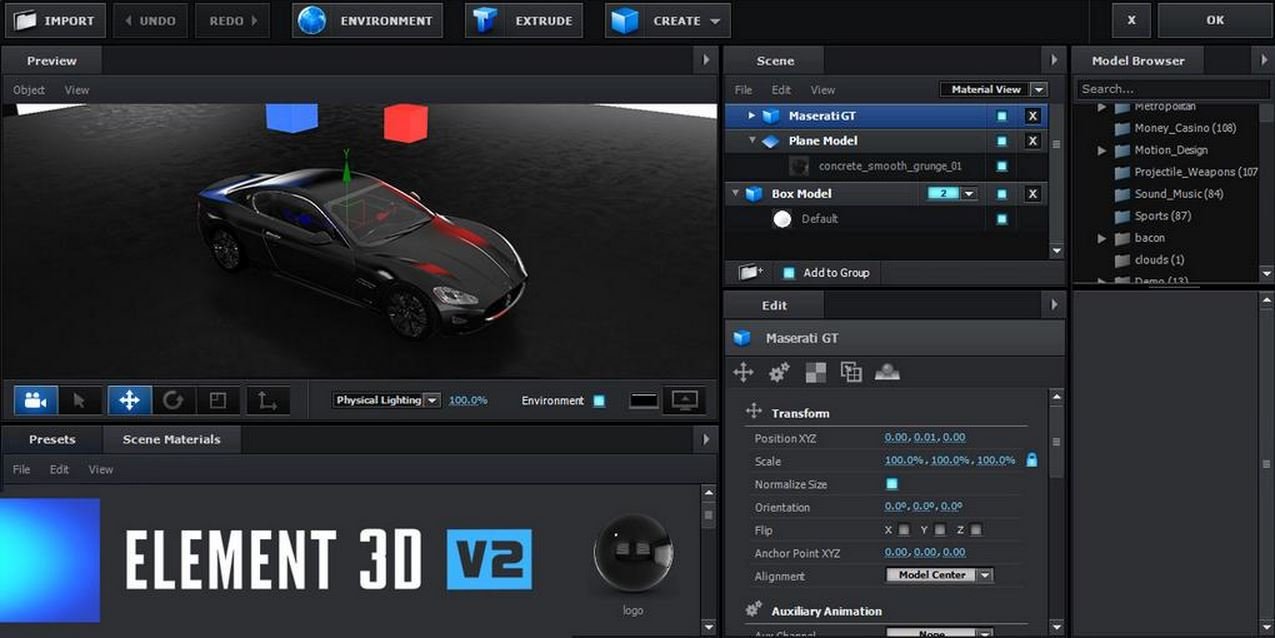Click the Extrude button
1275x638 pixels.
(x=526, y=20)
